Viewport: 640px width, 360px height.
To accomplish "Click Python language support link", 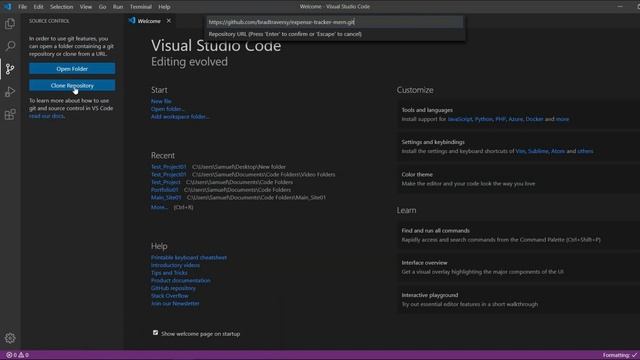I will click(x=484, y=119).
